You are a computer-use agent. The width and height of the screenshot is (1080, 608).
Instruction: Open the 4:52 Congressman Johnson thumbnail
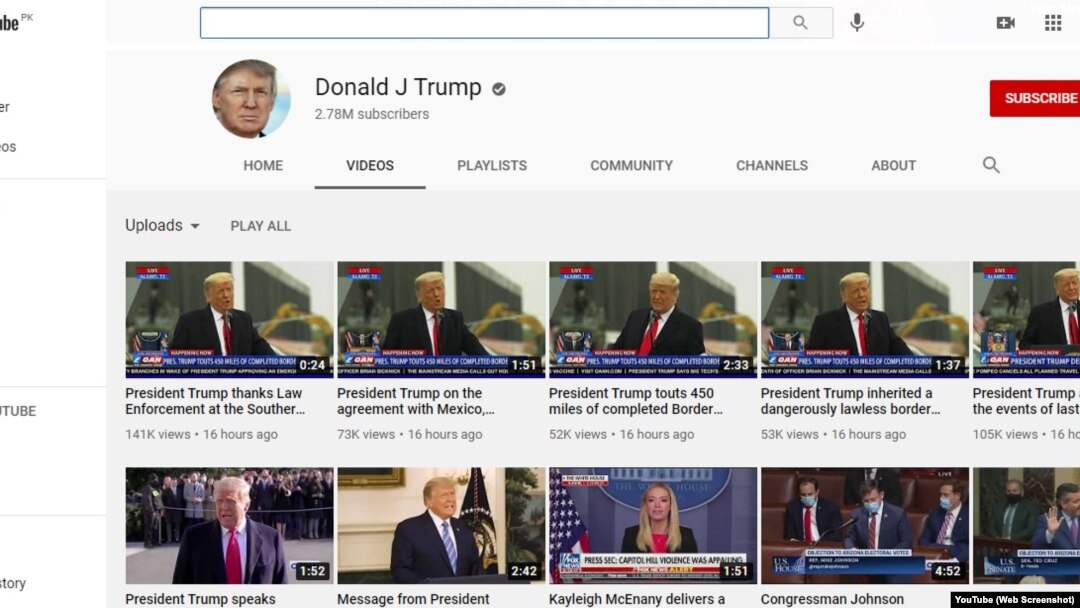pyautogui.click(x=864, y=526)
